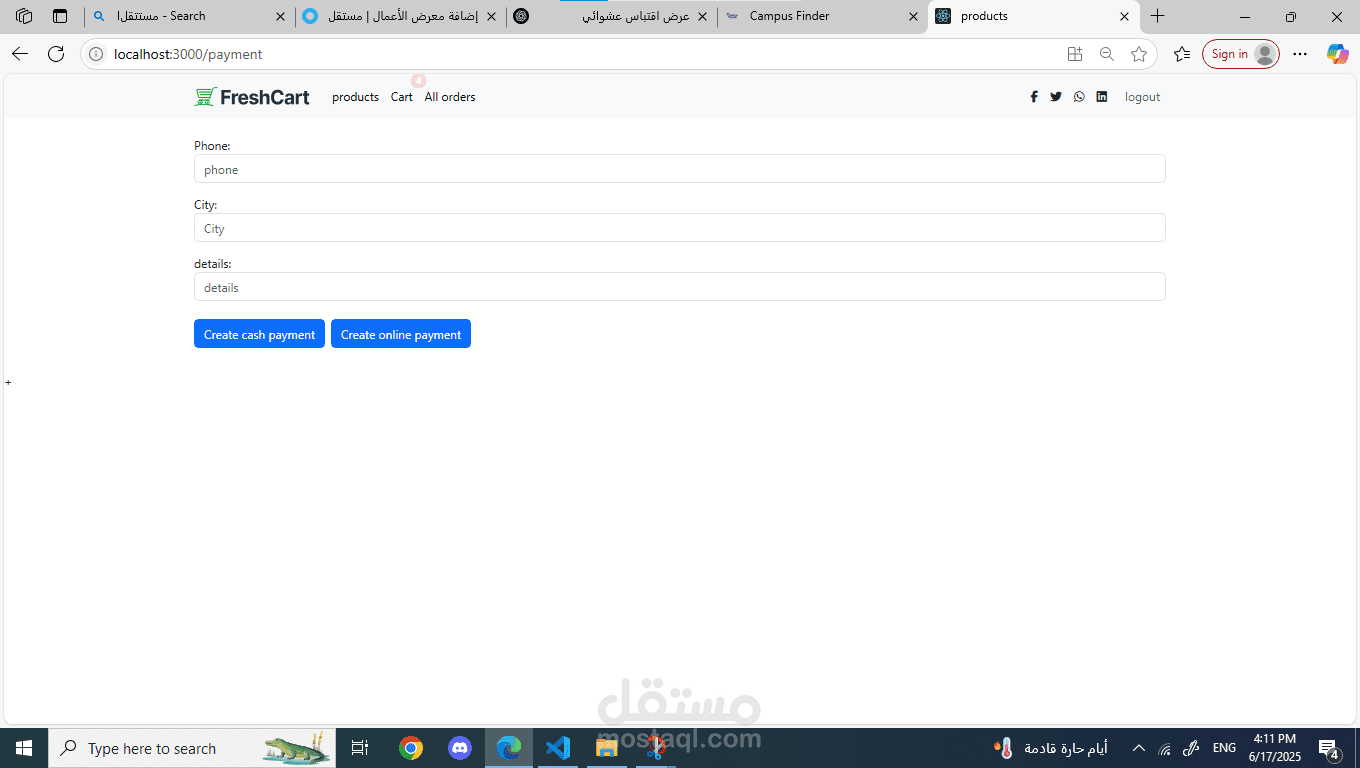Launch Chrome from the taskbar
The width and height of the screenshot is (1360, 768).
coord(410,748)
